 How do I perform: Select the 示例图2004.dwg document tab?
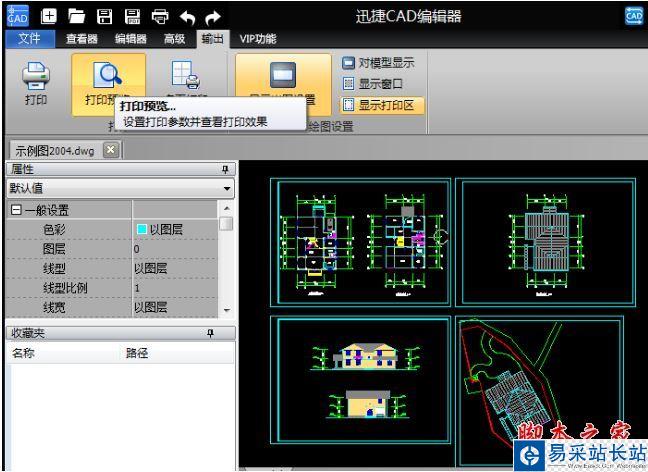click(55, 150)
